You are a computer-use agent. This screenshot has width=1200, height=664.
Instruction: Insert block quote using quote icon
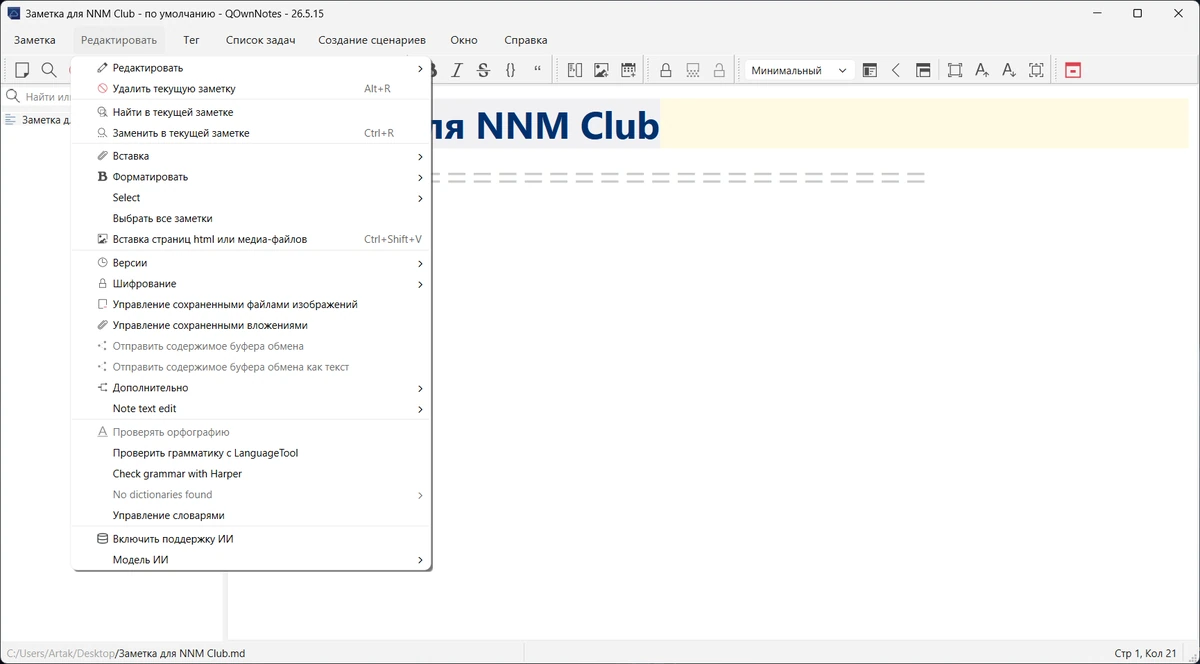[537, 70]
